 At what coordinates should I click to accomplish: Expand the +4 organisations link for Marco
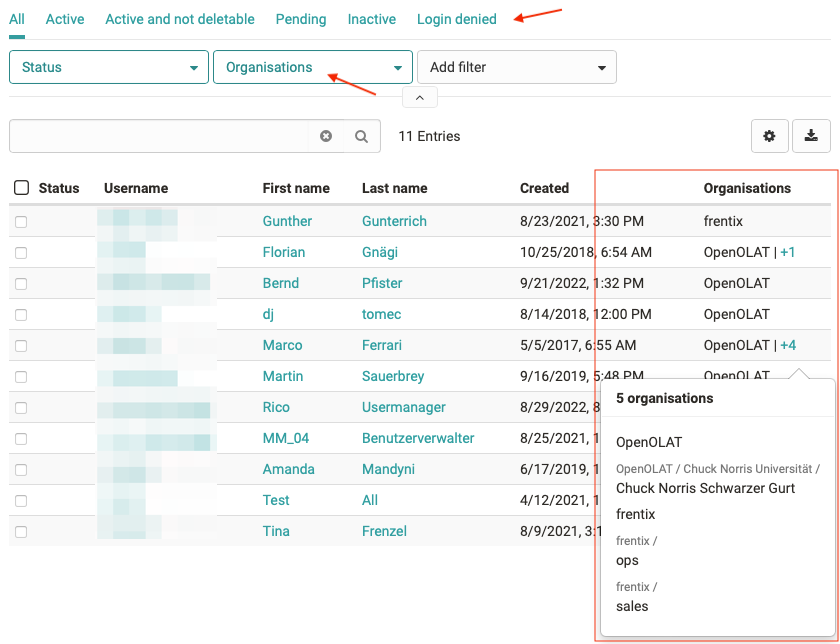click(788, 345)
